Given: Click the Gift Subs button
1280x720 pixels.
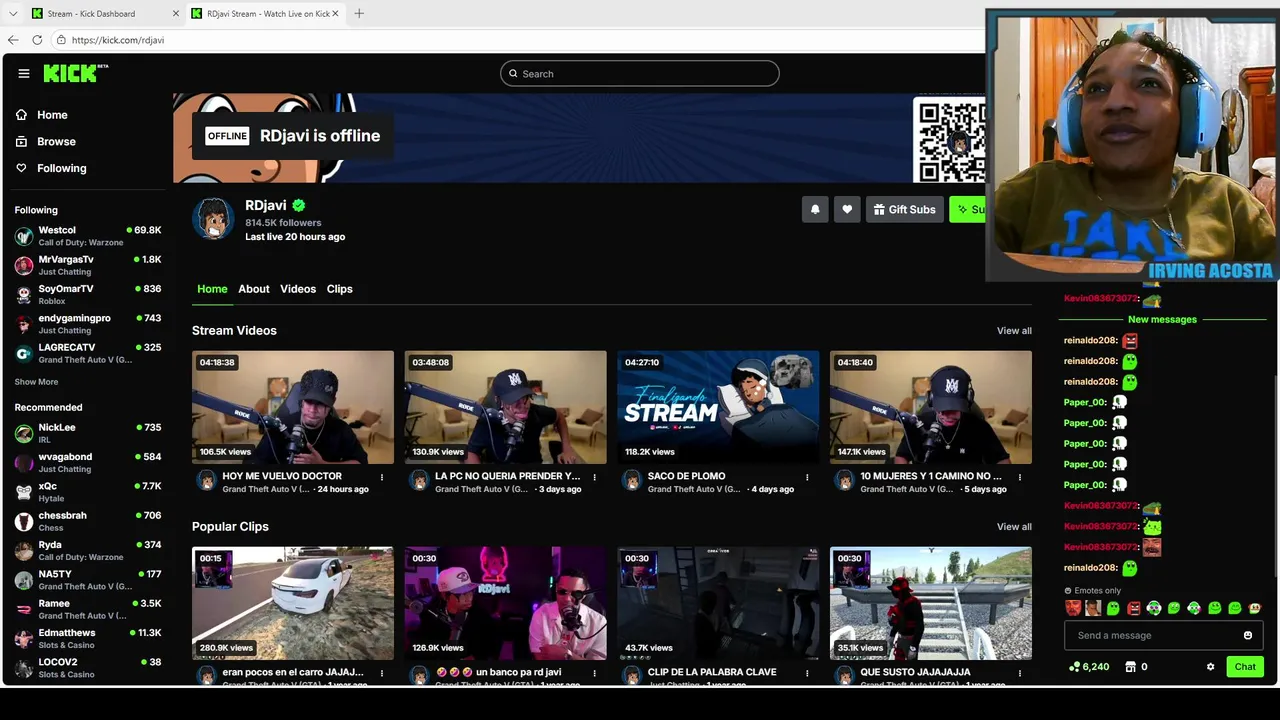Looking at the screenshot, I should coord(904,209).
